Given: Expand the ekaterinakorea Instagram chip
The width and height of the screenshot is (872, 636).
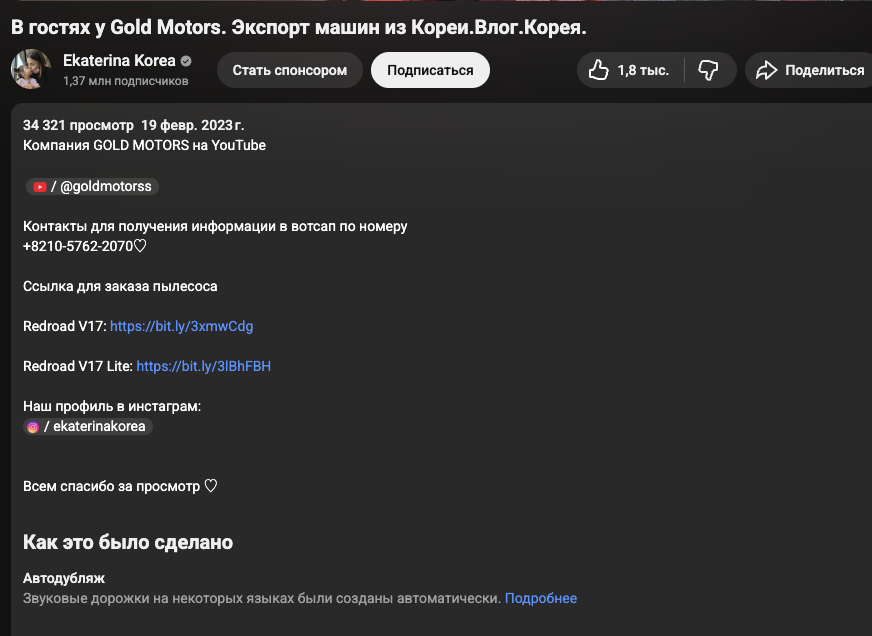Looking at the screenshot, I should [x=87, y=426].
